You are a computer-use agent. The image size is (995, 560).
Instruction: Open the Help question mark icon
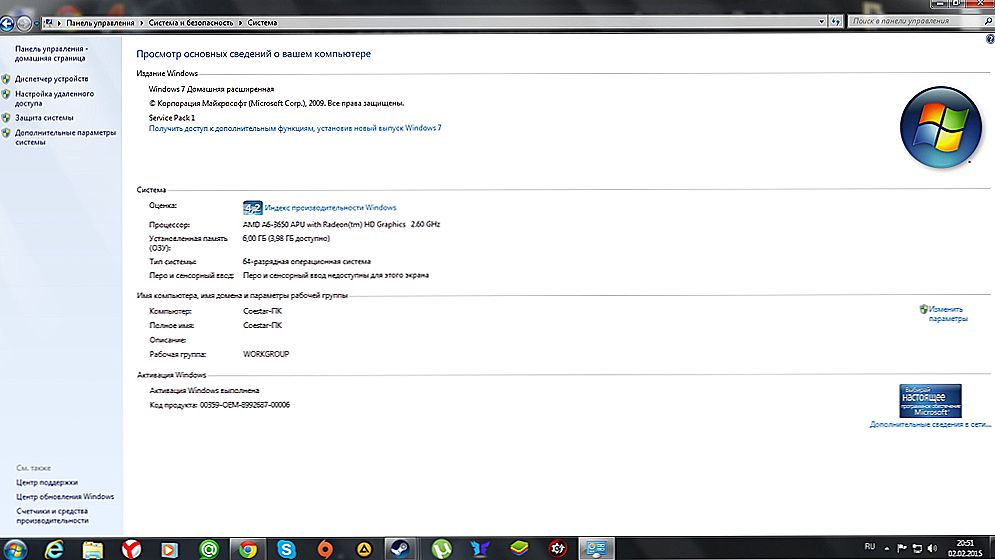pyautogui.click(x=990, y=39)
